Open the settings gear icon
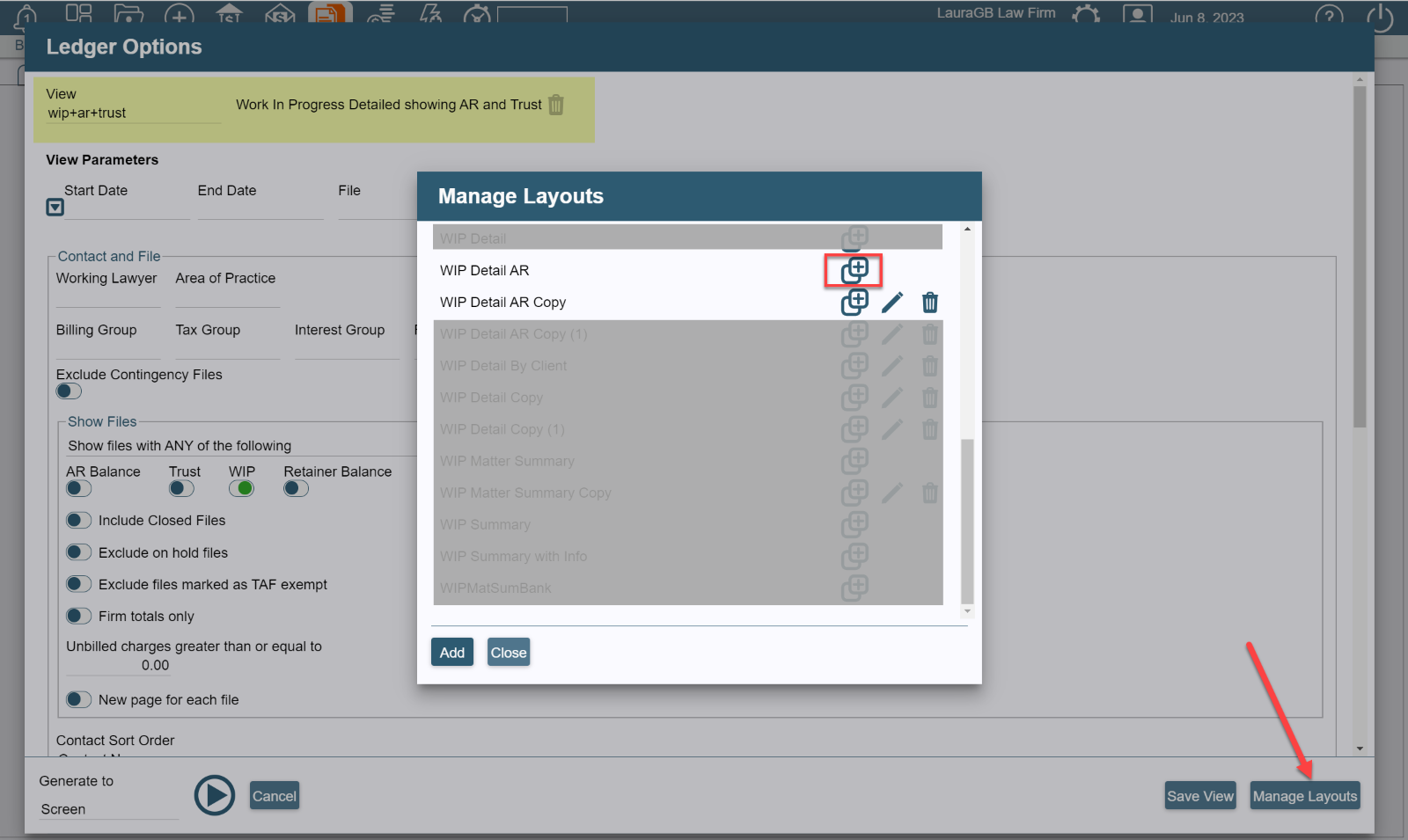Screen dimensions: 1408x840 click(1085, 13)
